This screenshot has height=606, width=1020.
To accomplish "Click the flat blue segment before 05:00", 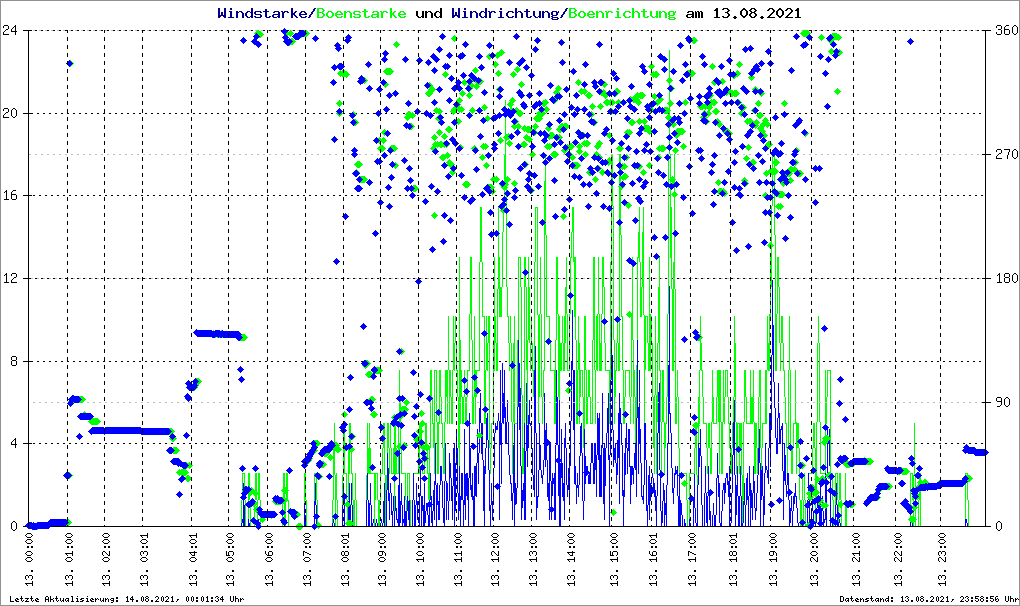I will coord(217,334).
